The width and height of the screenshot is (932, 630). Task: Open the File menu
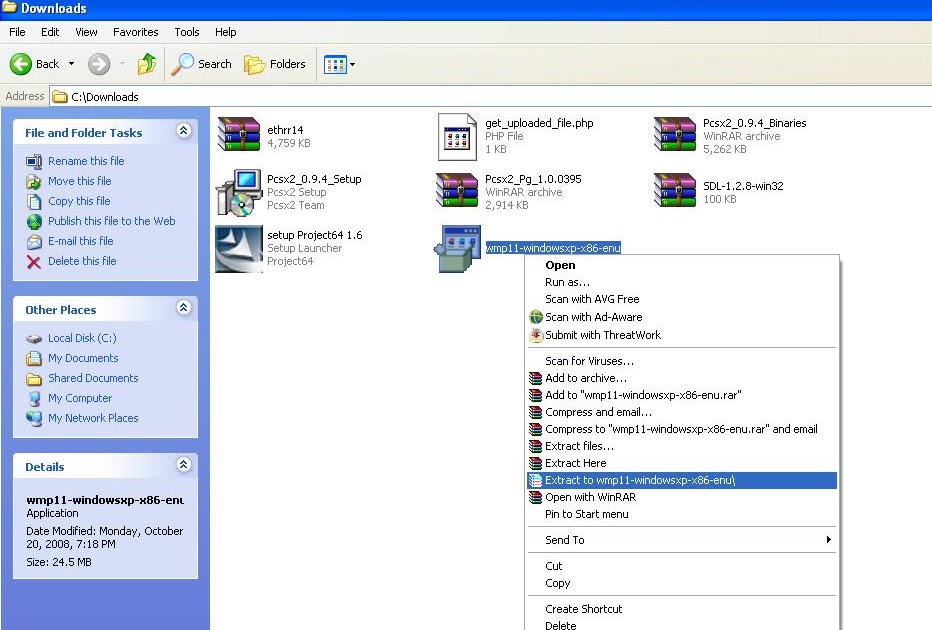[x=17, y=32]
